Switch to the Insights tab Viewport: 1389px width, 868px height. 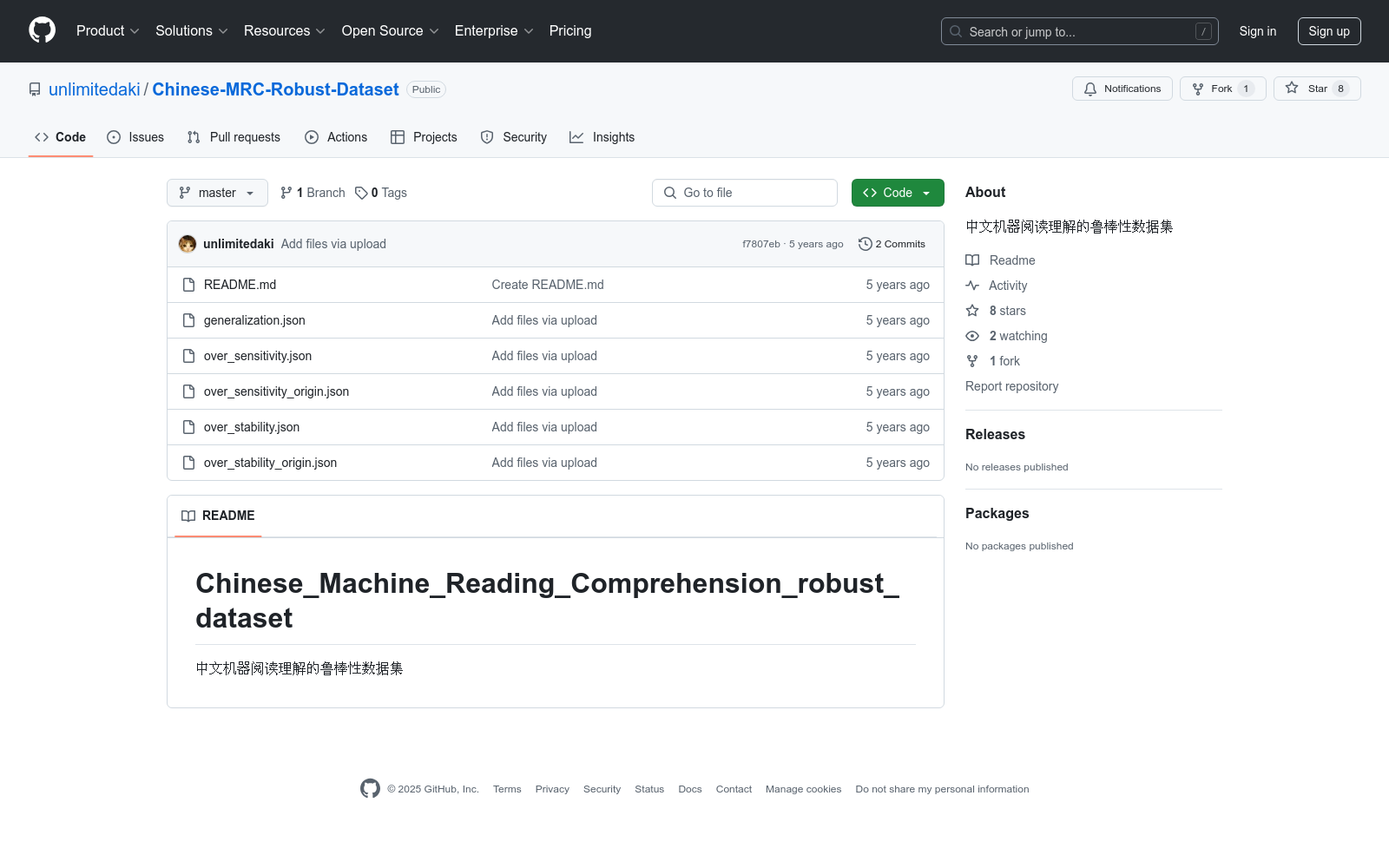pyautogui.click(x=602, y=137)
